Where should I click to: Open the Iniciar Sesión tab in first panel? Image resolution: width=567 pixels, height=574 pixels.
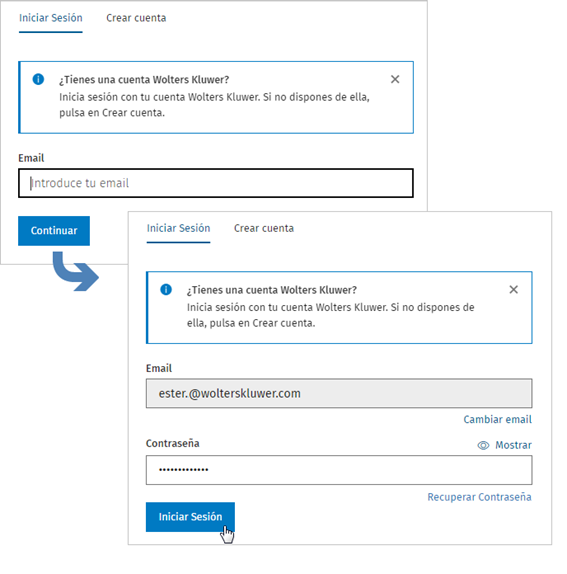click(51, 18)
